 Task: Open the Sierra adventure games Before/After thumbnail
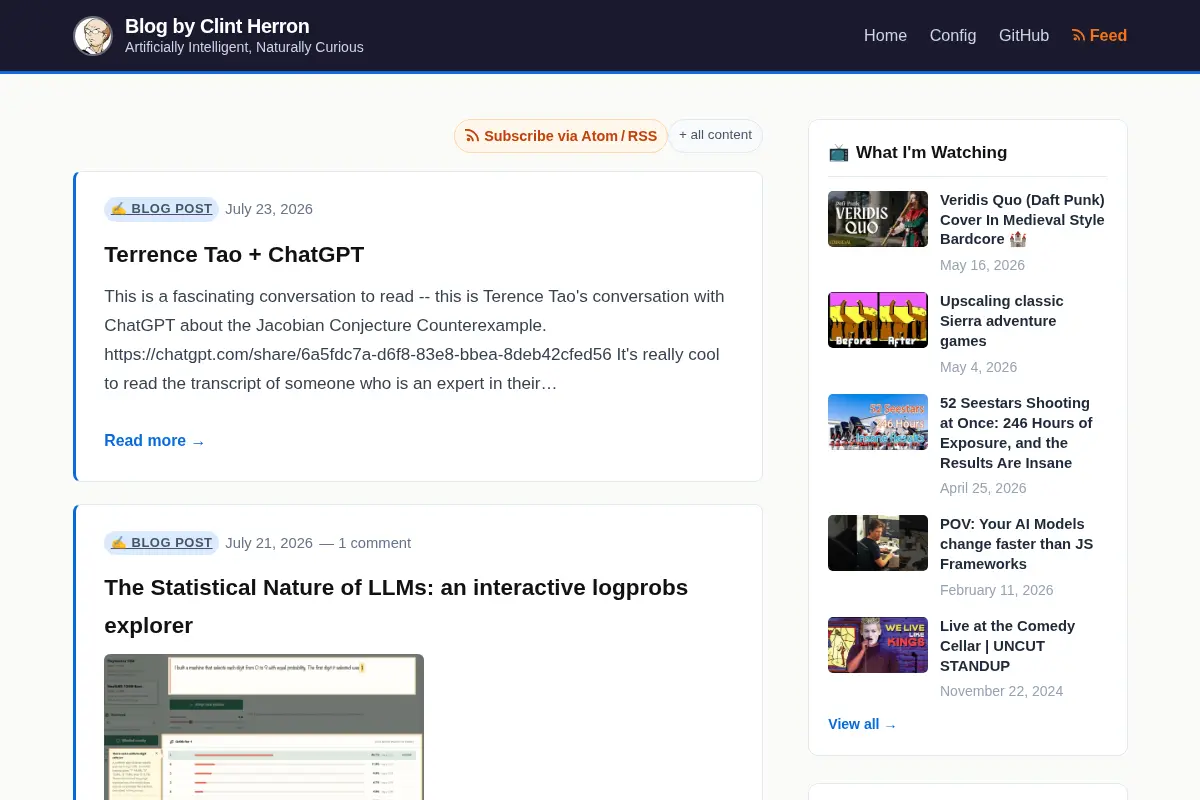[x=878, y=320]
